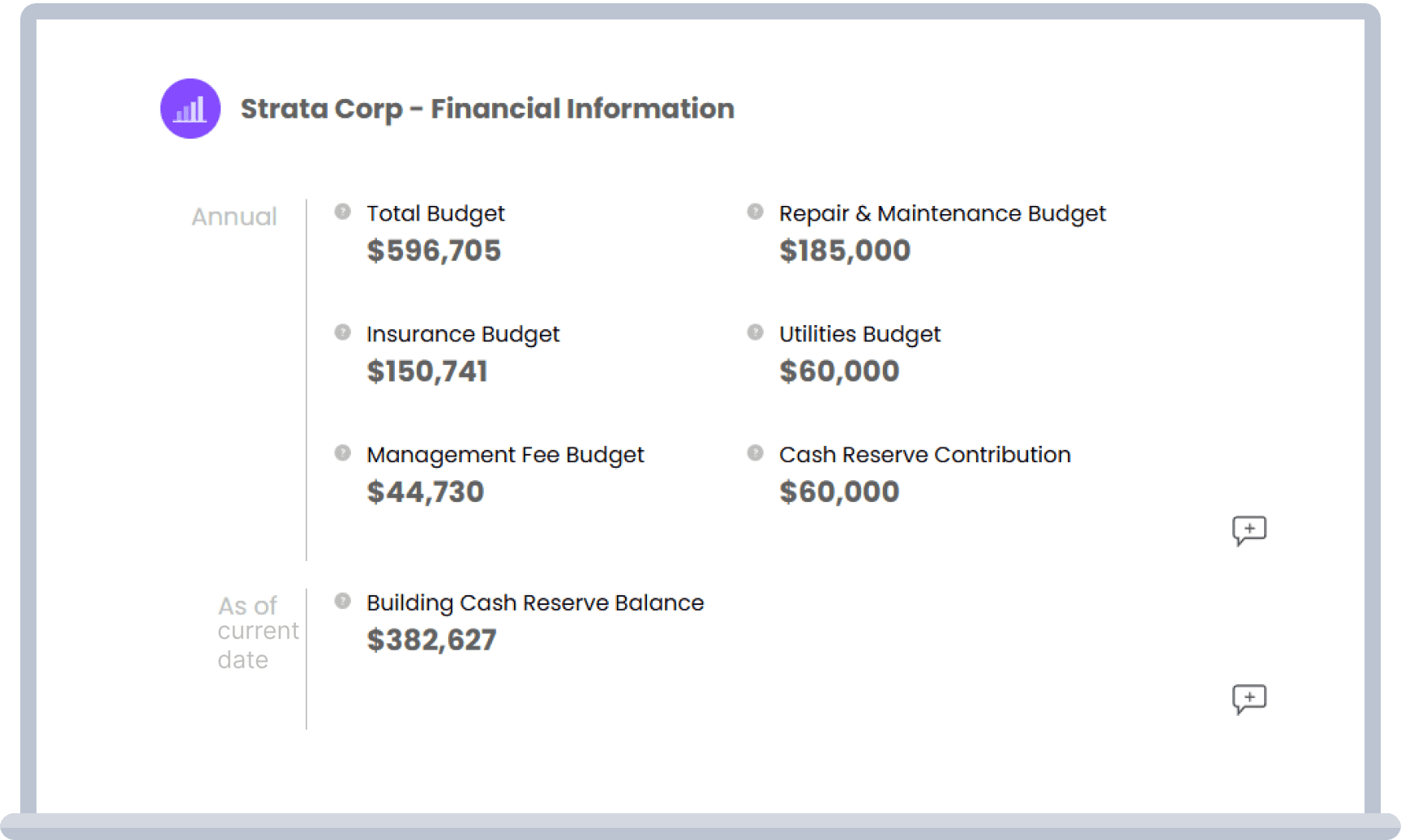Open help beside Building Cash Reserve Balance
Viewport: 1401px width, 840px height.
point(341,600)
